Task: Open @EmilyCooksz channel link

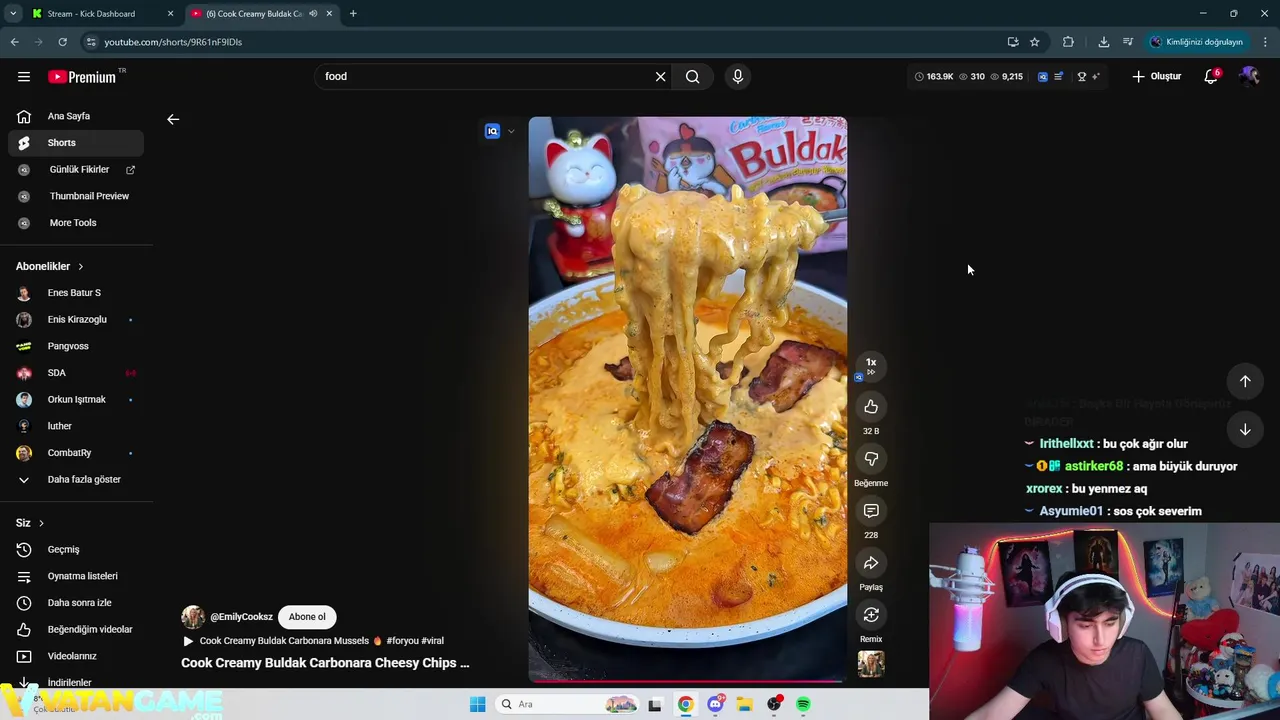Action: click(x=241, y=617)
